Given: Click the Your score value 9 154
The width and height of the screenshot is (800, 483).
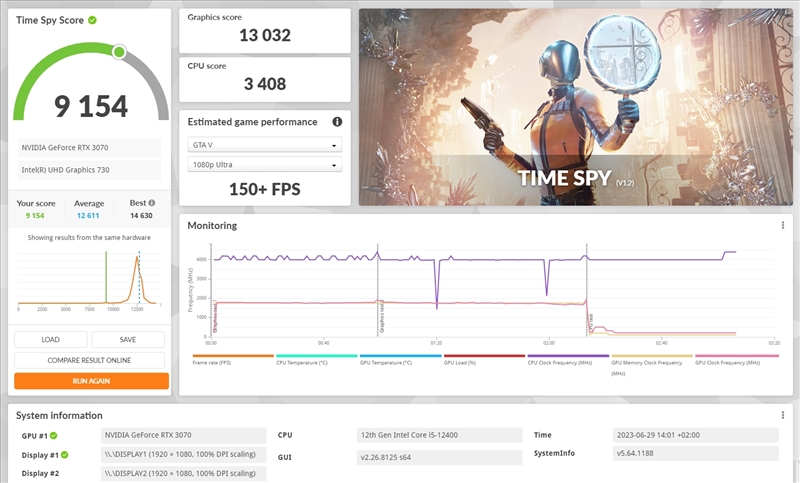Looking at the screenshot, I should [x=35, y=216].
